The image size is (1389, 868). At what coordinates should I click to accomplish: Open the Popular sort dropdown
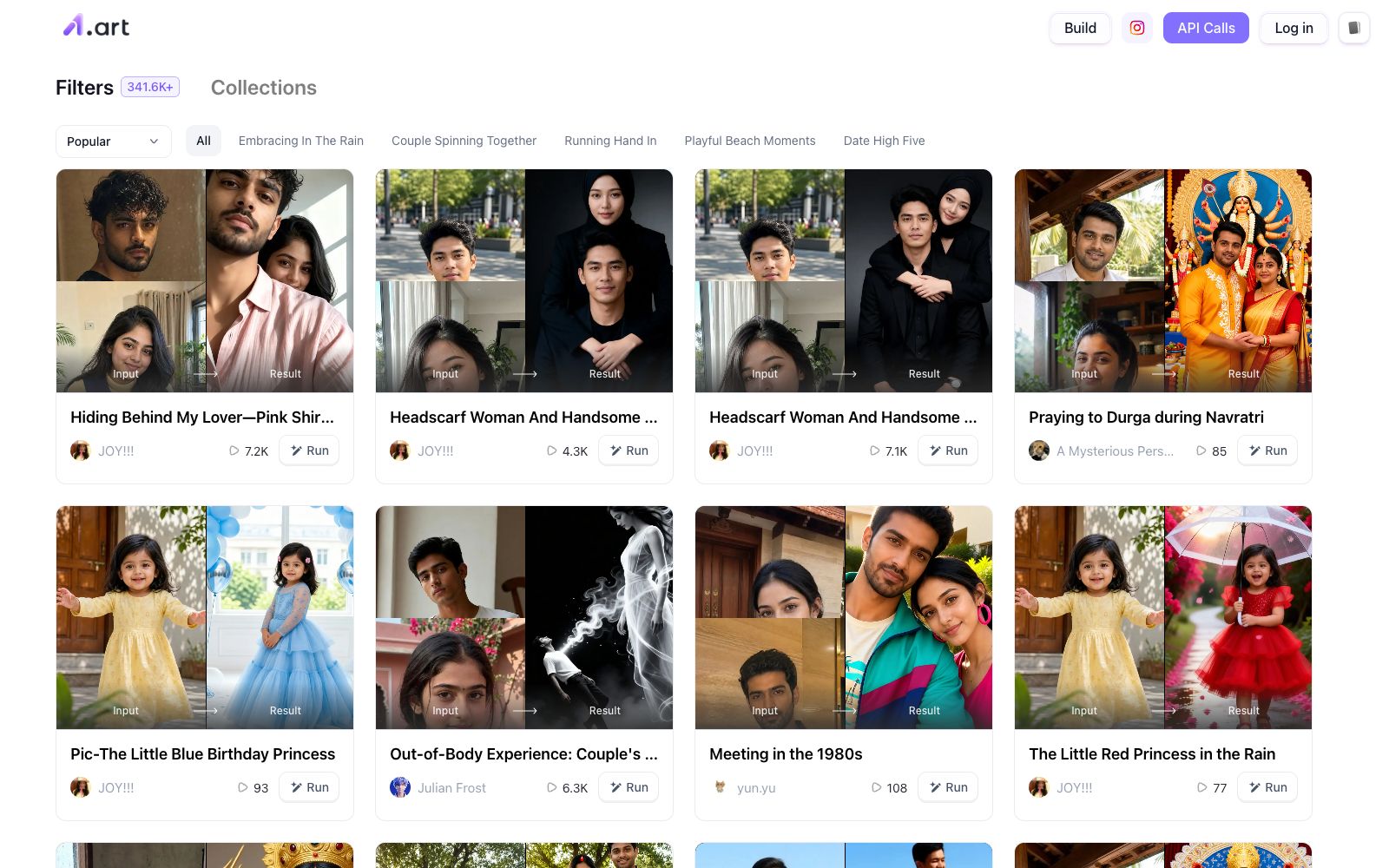113,141
